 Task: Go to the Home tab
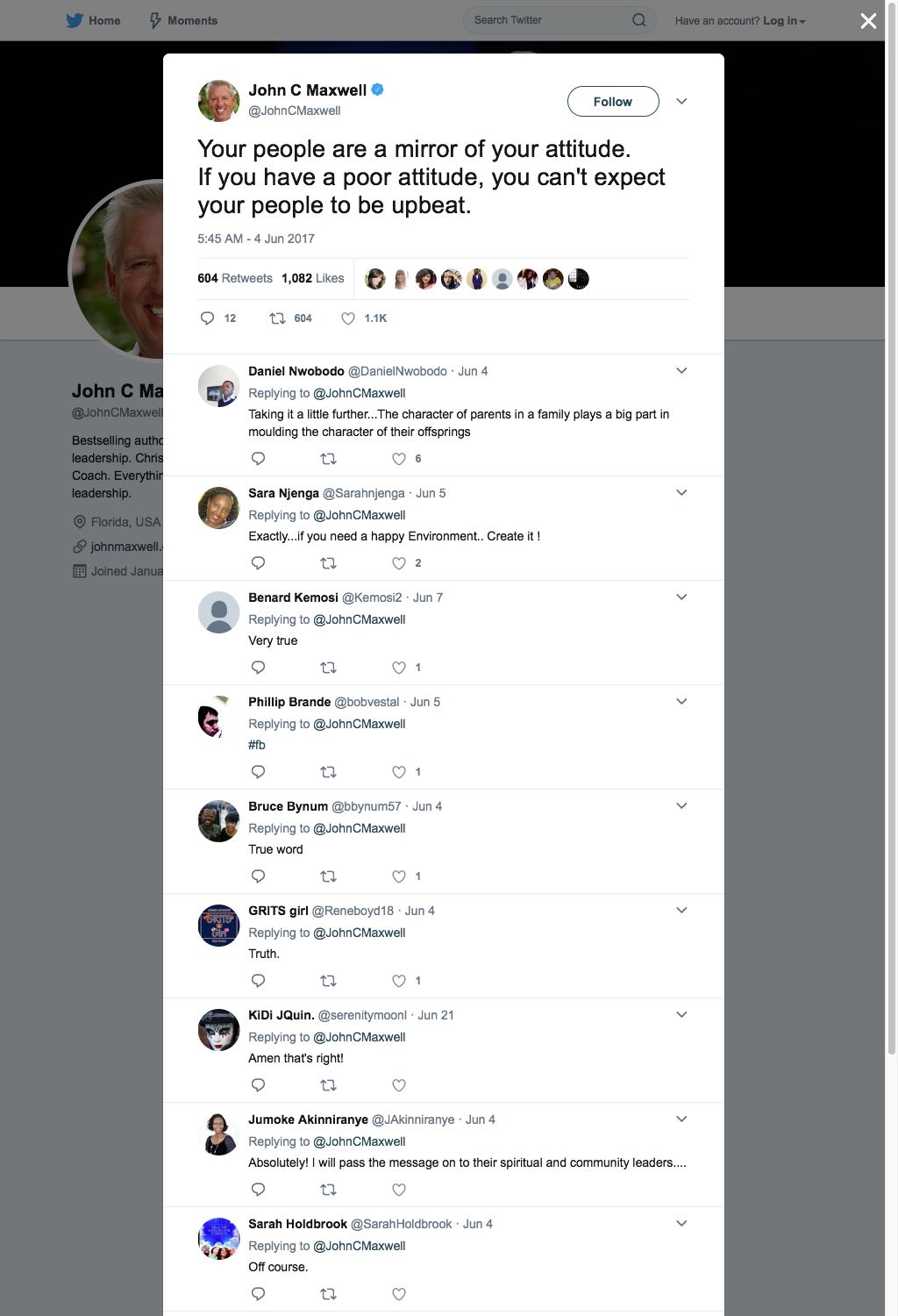click(x=93, y=20)
